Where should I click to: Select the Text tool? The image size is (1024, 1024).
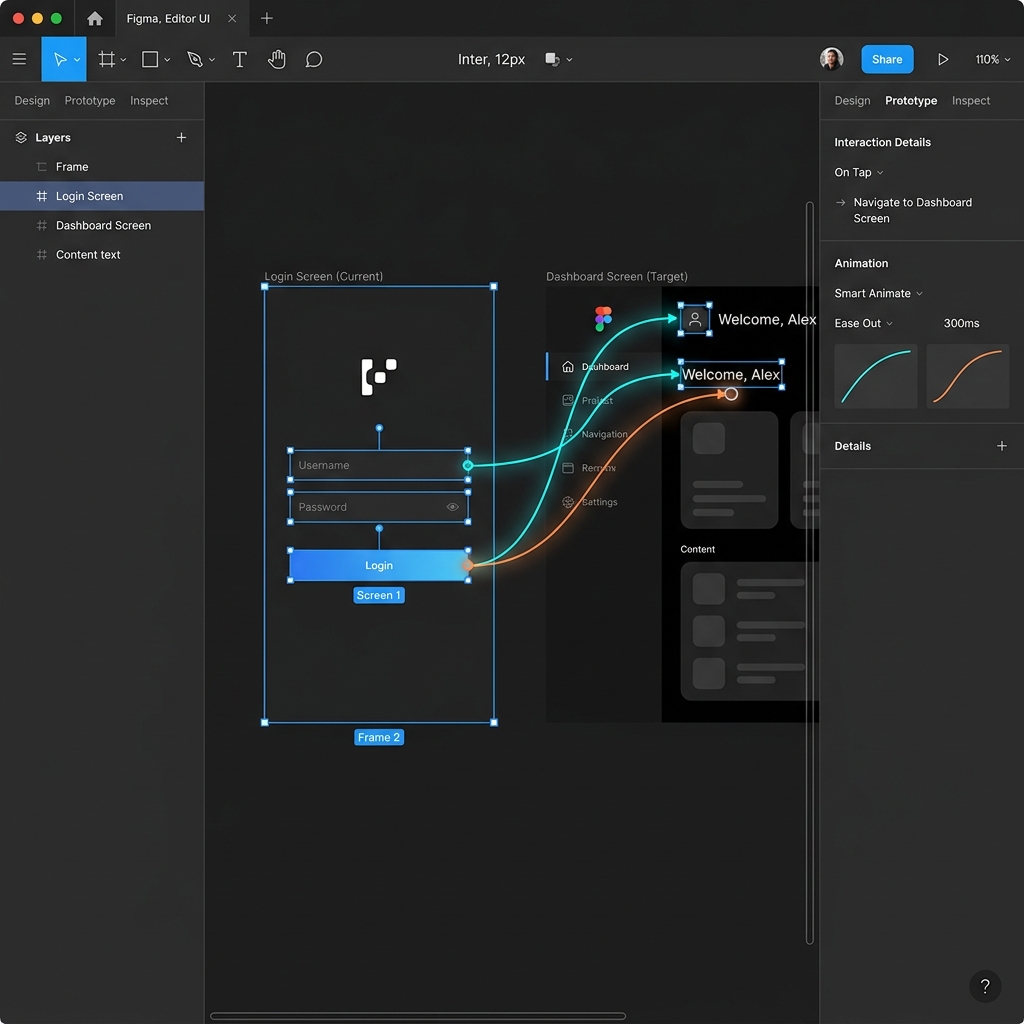click(240, 59)
